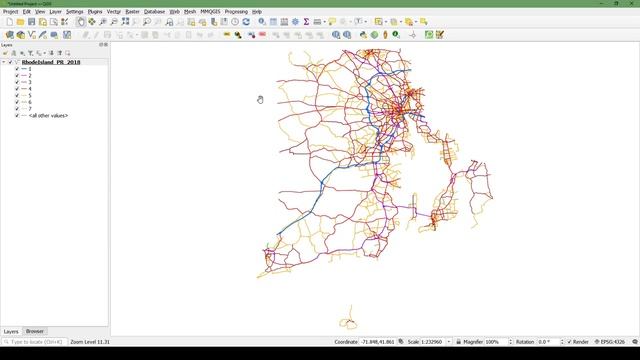Viewport: 640px width, 360px height.
Task: Select the Pan Map hand tool
Action: [80, 22]
